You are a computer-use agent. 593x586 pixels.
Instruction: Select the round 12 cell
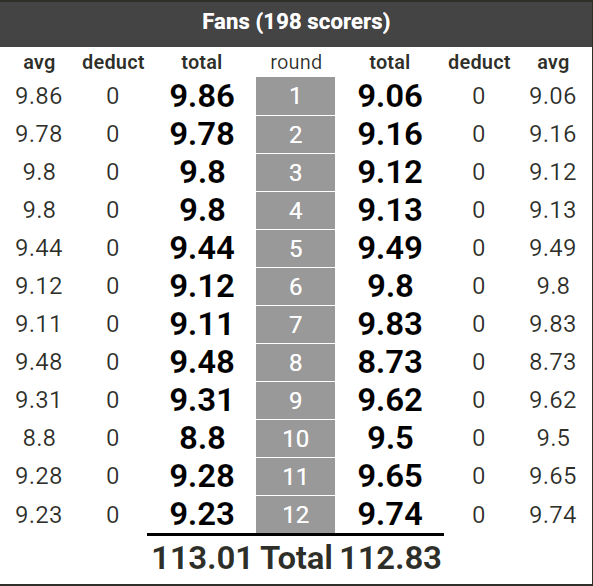pyautogui.click(x=295, y=514)
